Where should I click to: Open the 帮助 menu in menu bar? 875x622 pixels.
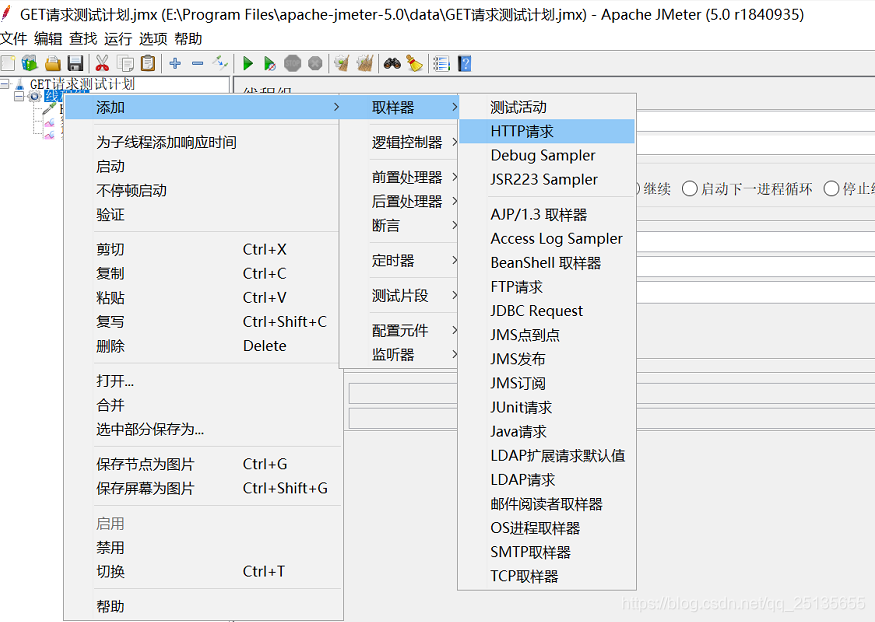pos(188,38)
